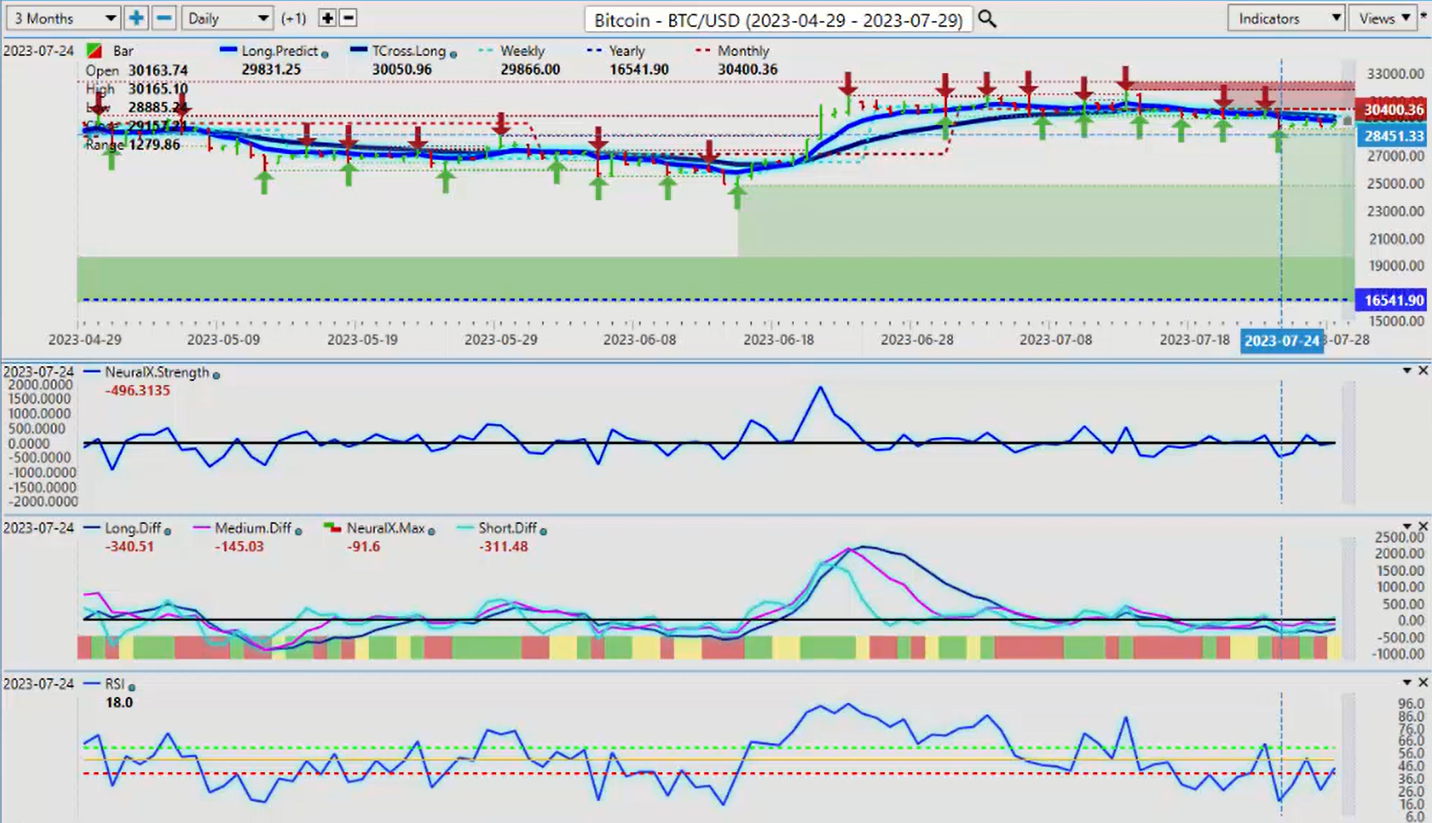Screen dimensions: 1432x823
Task: Open the Views dropdown
Action: 1382,18
